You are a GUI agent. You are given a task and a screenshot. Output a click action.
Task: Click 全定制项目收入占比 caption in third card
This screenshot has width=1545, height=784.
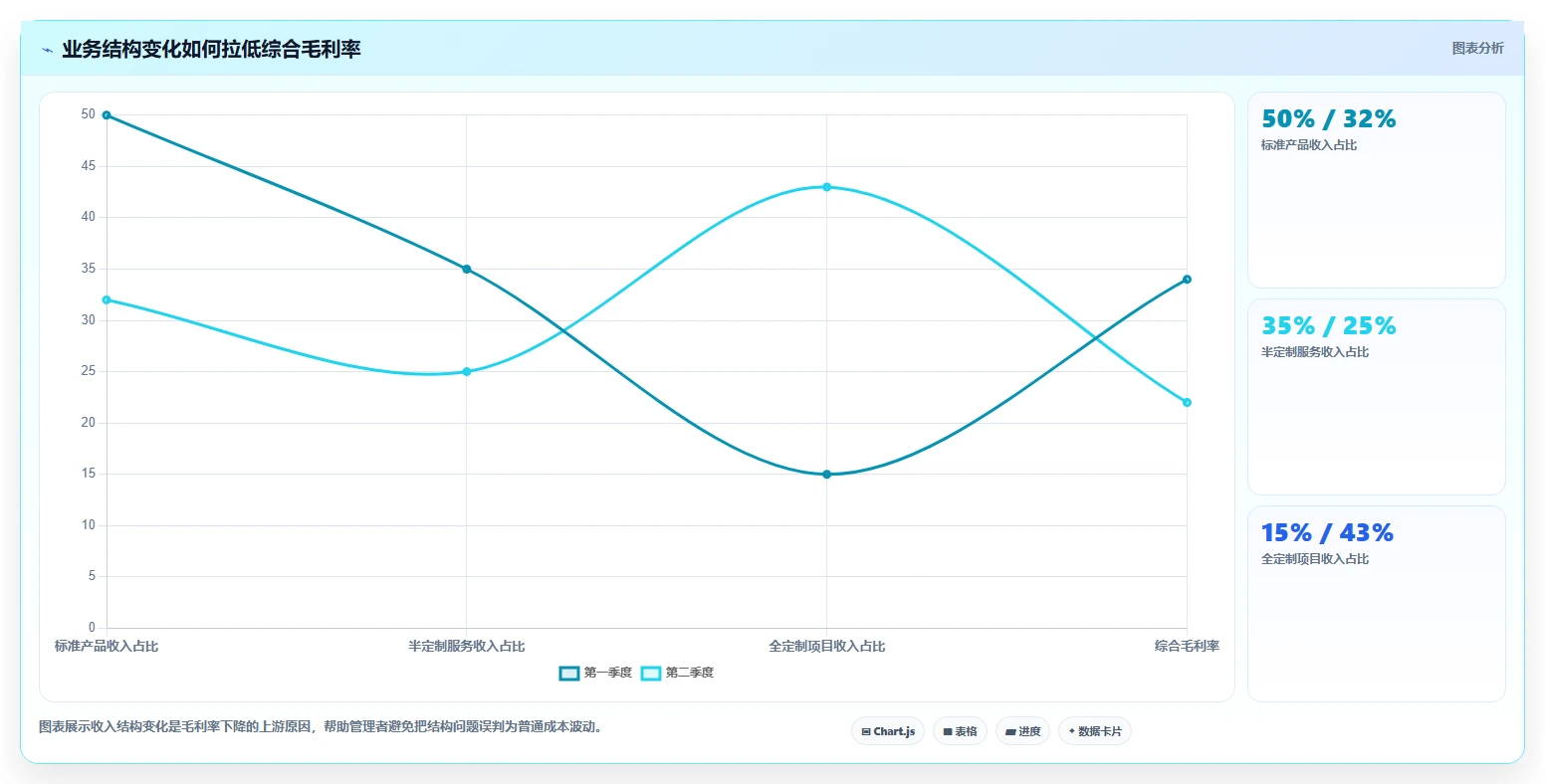[x=1315, y=559]
